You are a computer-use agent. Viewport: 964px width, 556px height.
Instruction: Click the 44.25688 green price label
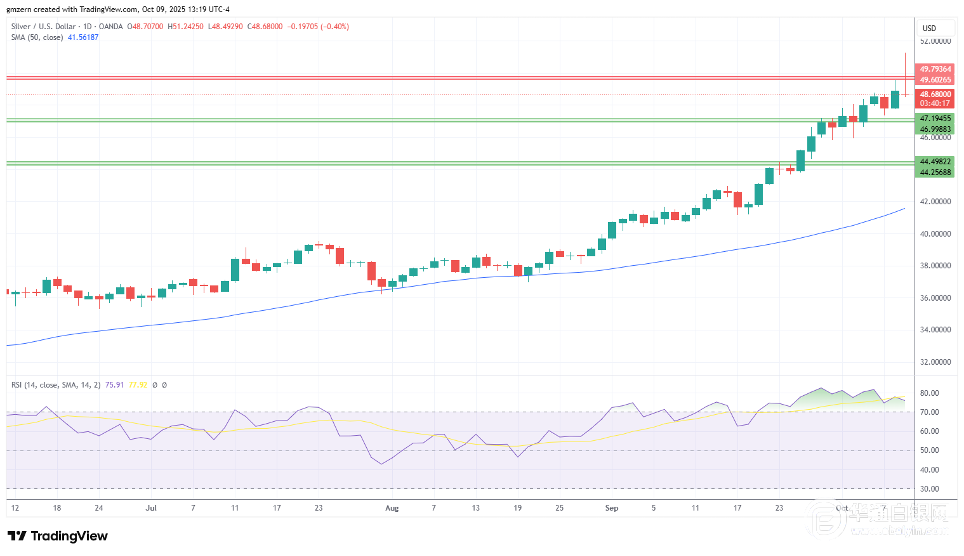[x=935, y=171]
